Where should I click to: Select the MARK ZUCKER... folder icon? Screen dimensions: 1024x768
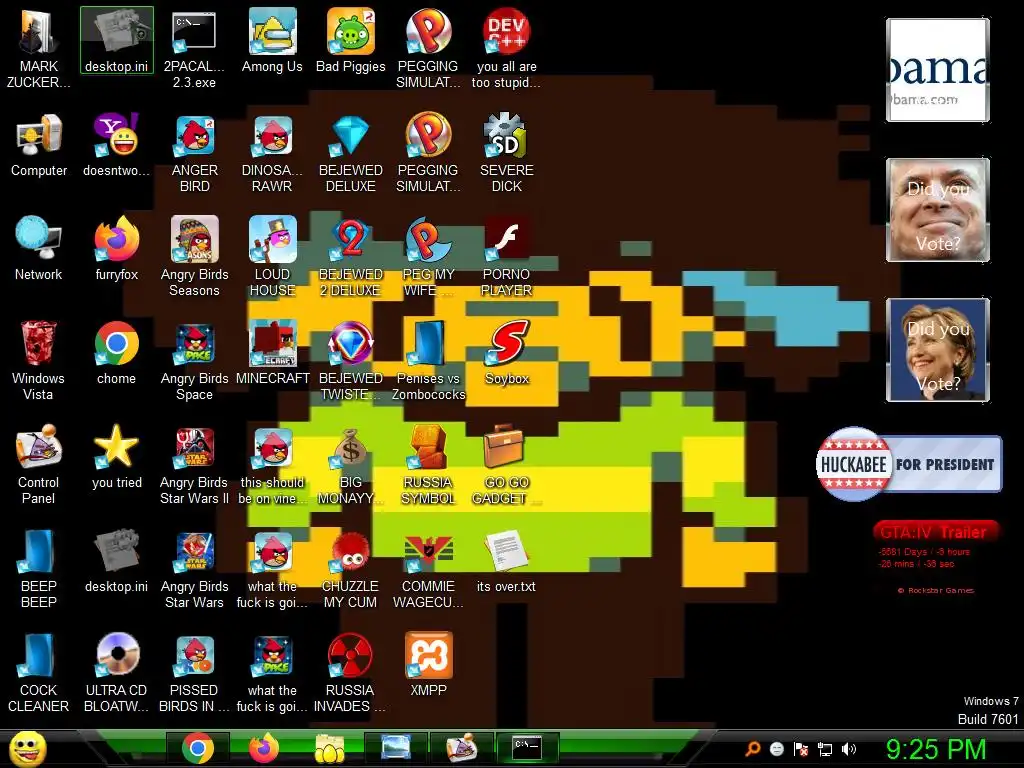39,48
